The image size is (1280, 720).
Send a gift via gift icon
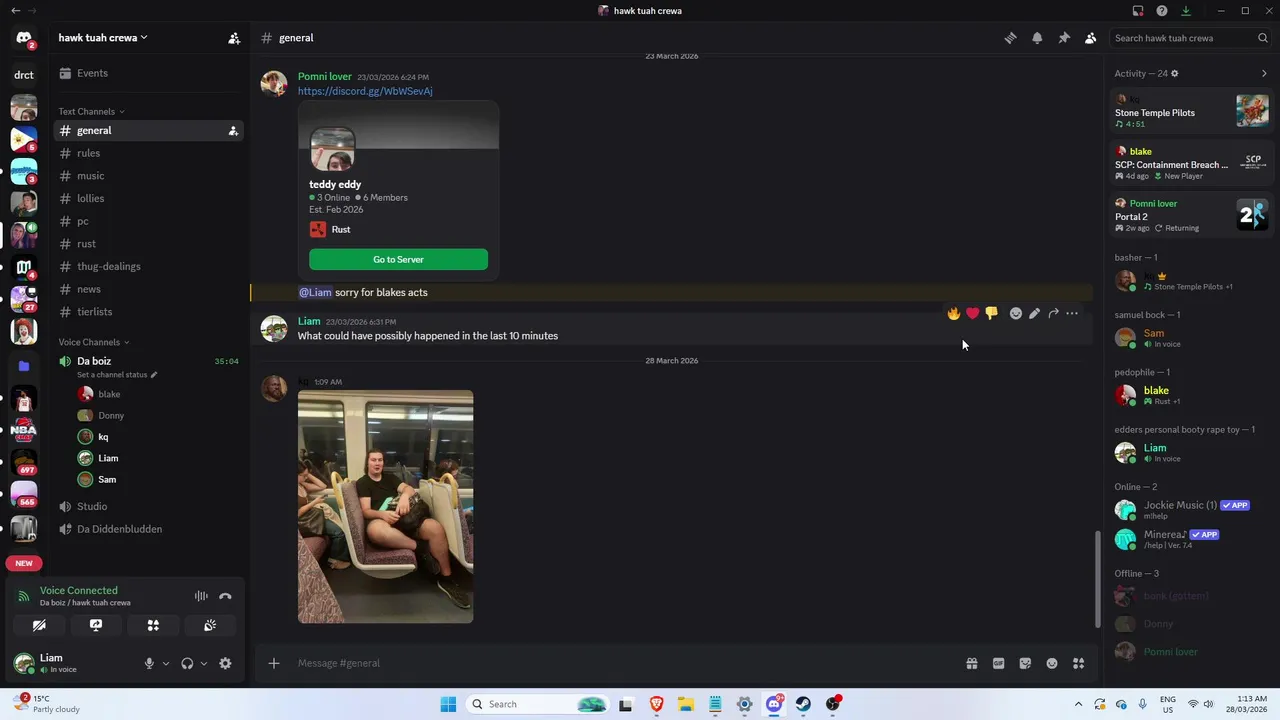pos(971,663)
